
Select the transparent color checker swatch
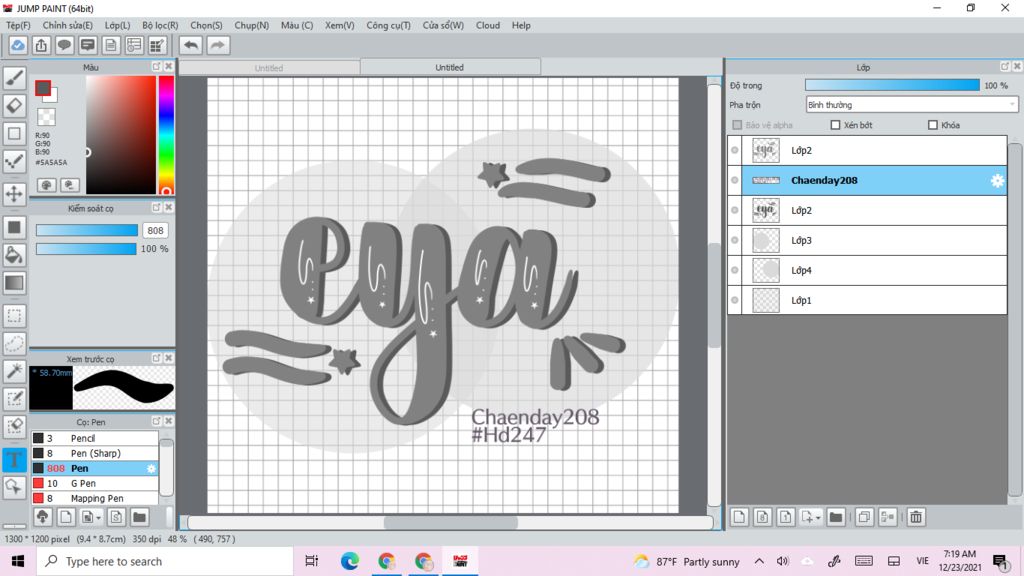[46, 117]
